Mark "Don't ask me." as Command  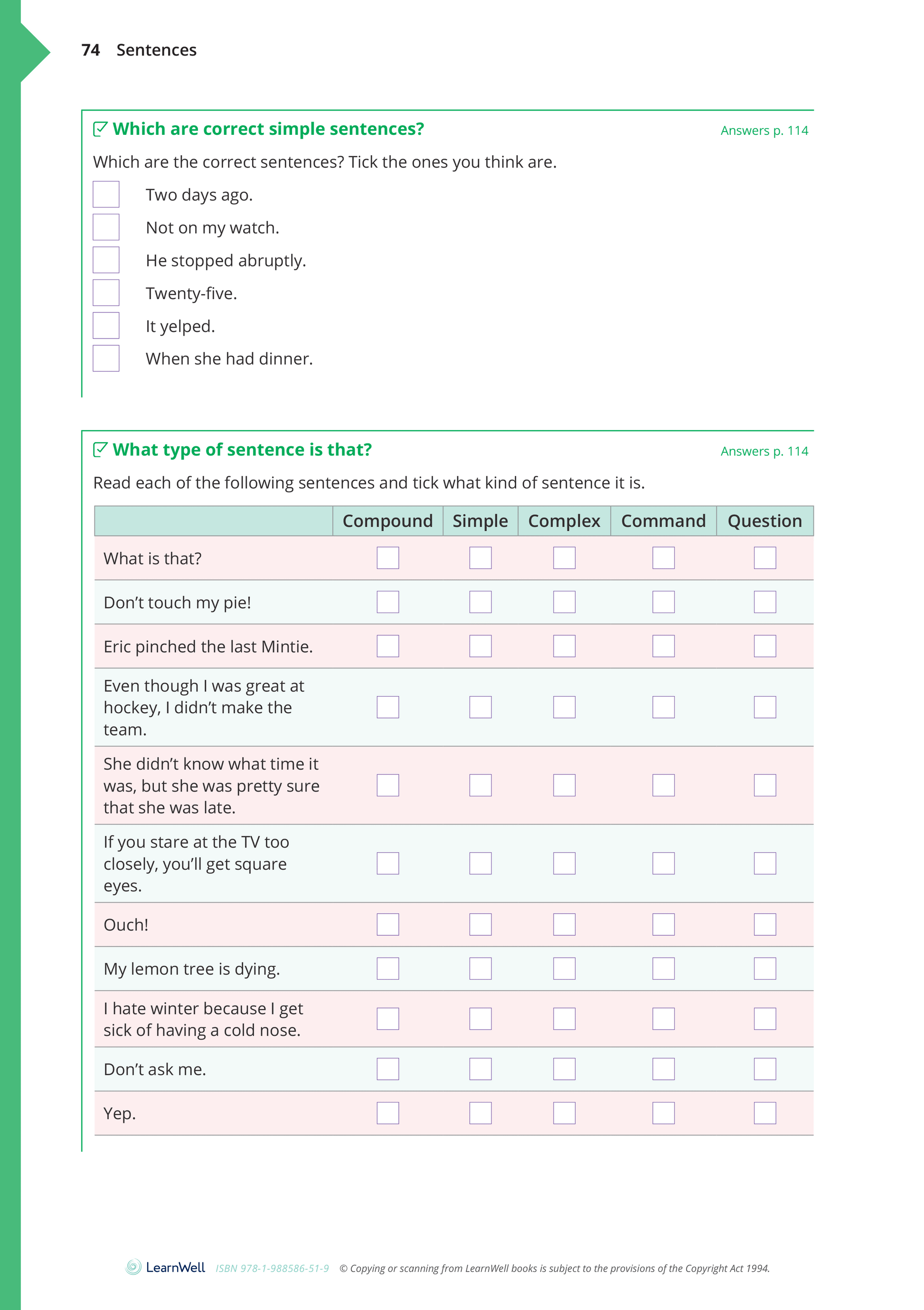click(663, 1069)
